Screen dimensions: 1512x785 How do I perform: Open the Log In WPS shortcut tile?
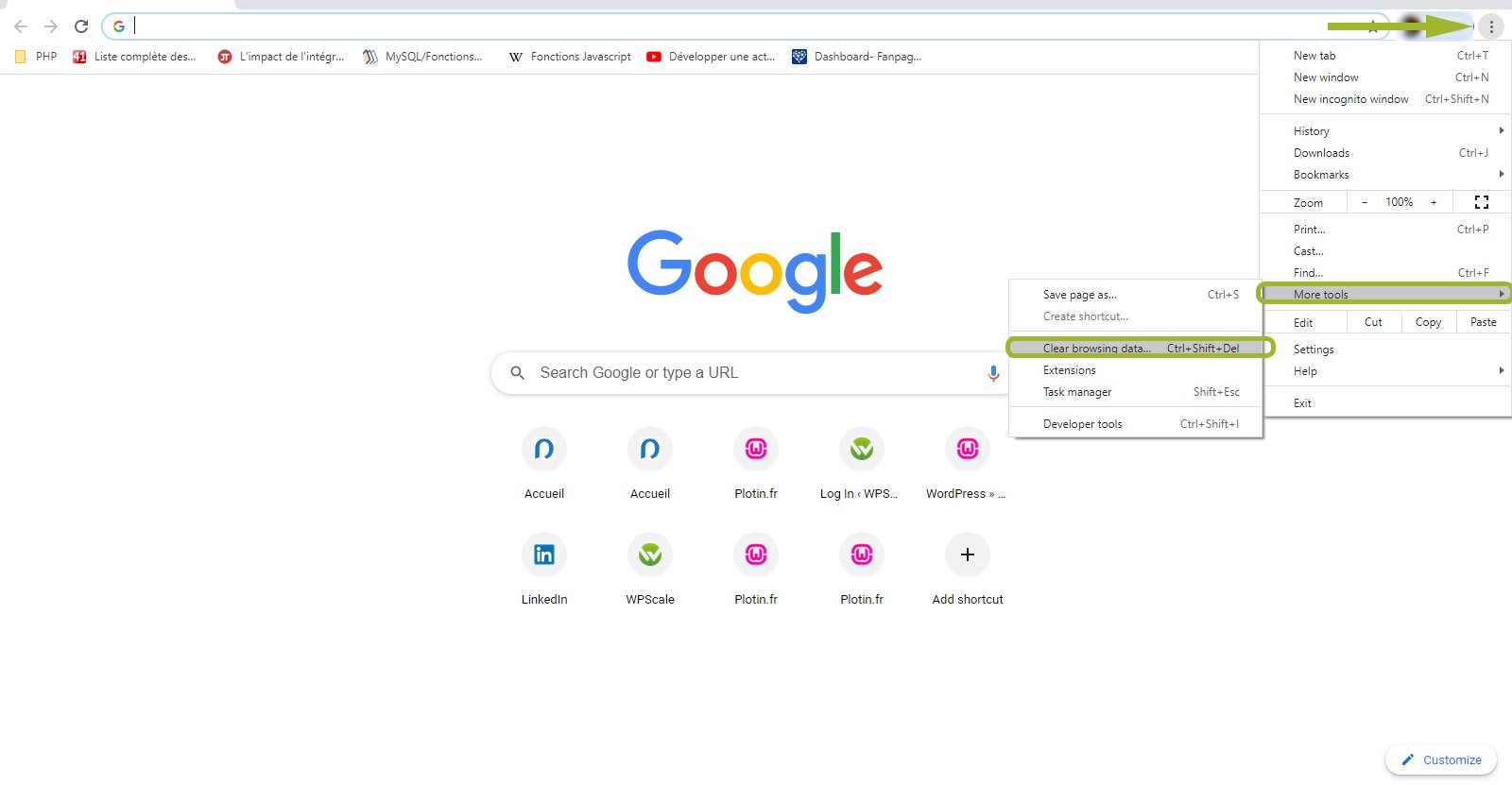pyautogui.click(x=861, y=450)
